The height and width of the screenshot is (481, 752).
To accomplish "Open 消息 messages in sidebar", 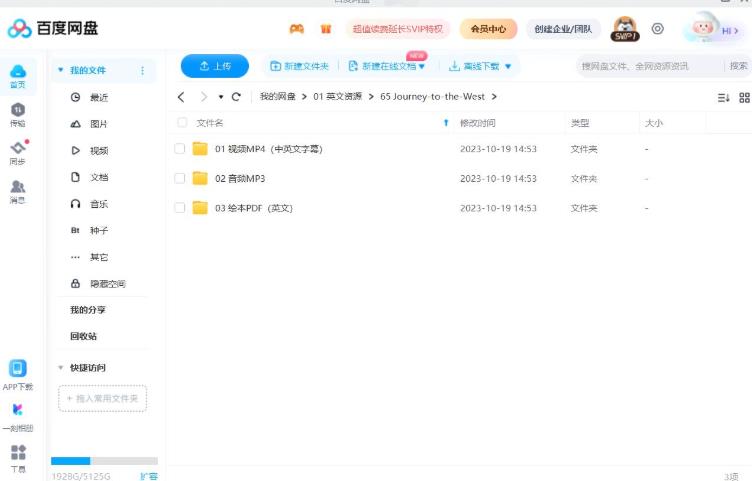I will pos(18,191).
